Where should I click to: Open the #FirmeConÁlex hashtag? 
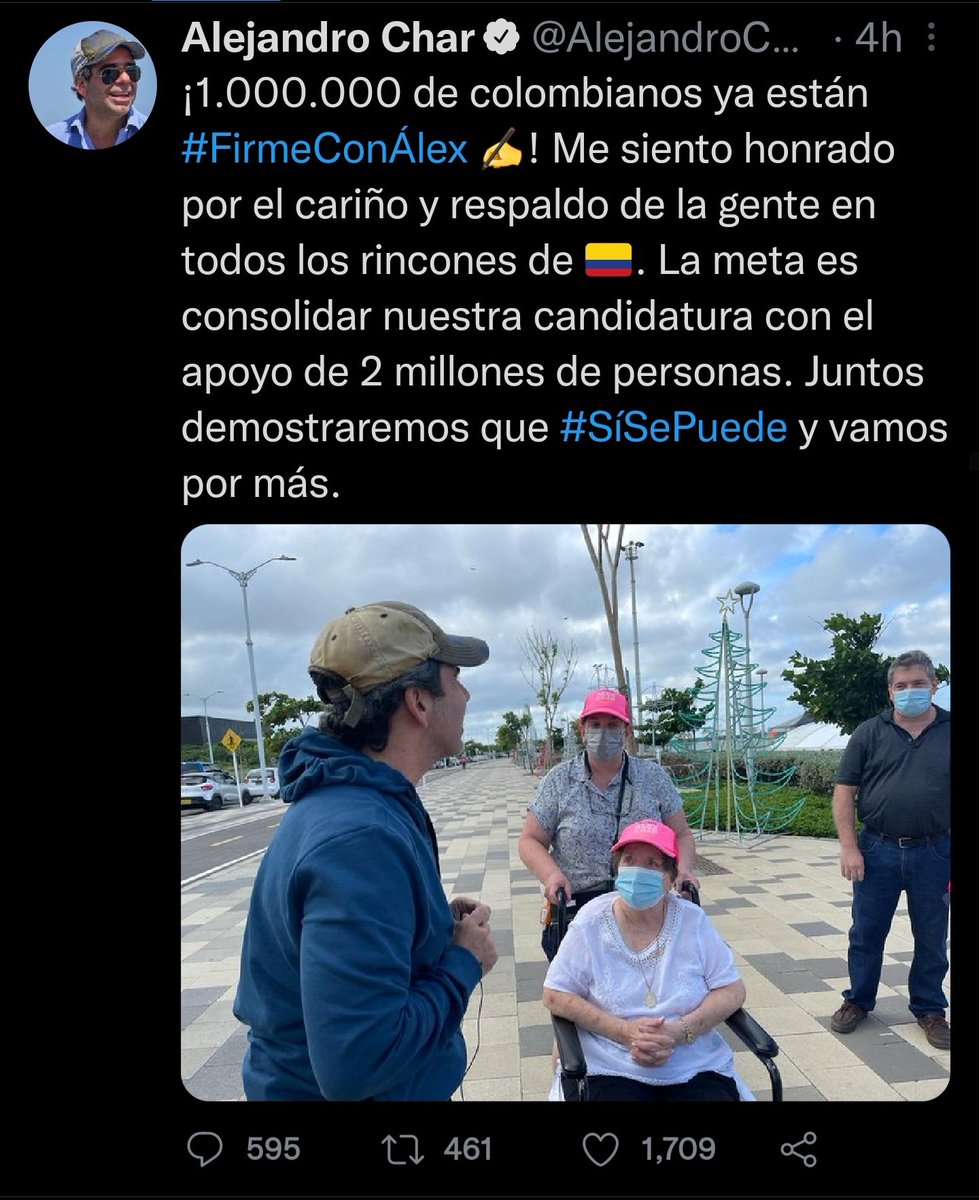tap(325, 150)
